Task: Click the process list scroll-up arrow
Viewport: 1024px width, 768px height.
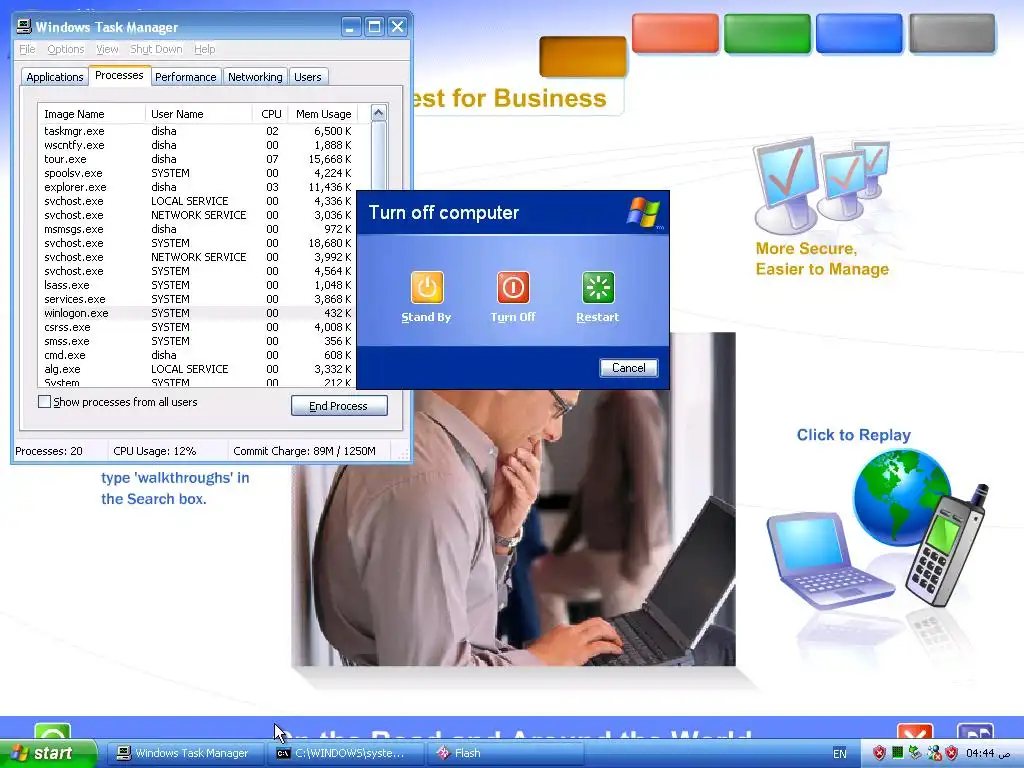Action: pyautogui.click(x=378, y=113)
